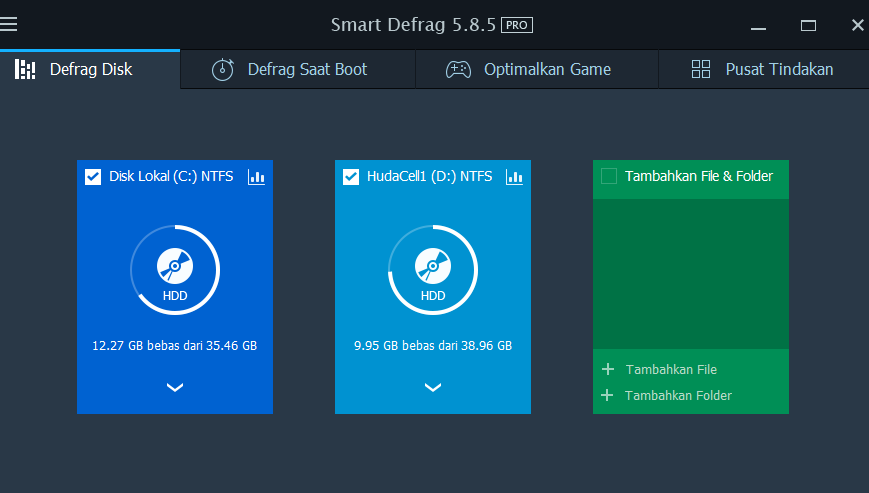Open the Defrag Saat Boot tab
Screen dimensions: 869x493
click(x=298, y=69)
